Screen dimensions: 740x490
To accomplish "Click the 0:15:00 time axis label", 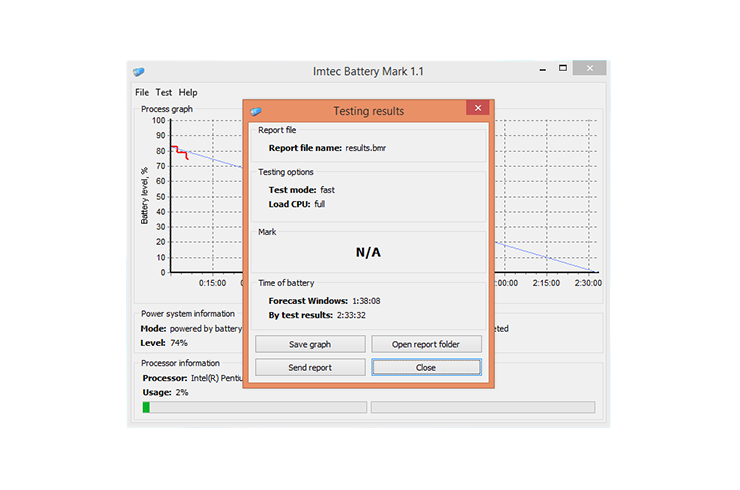I will [212, 283].
